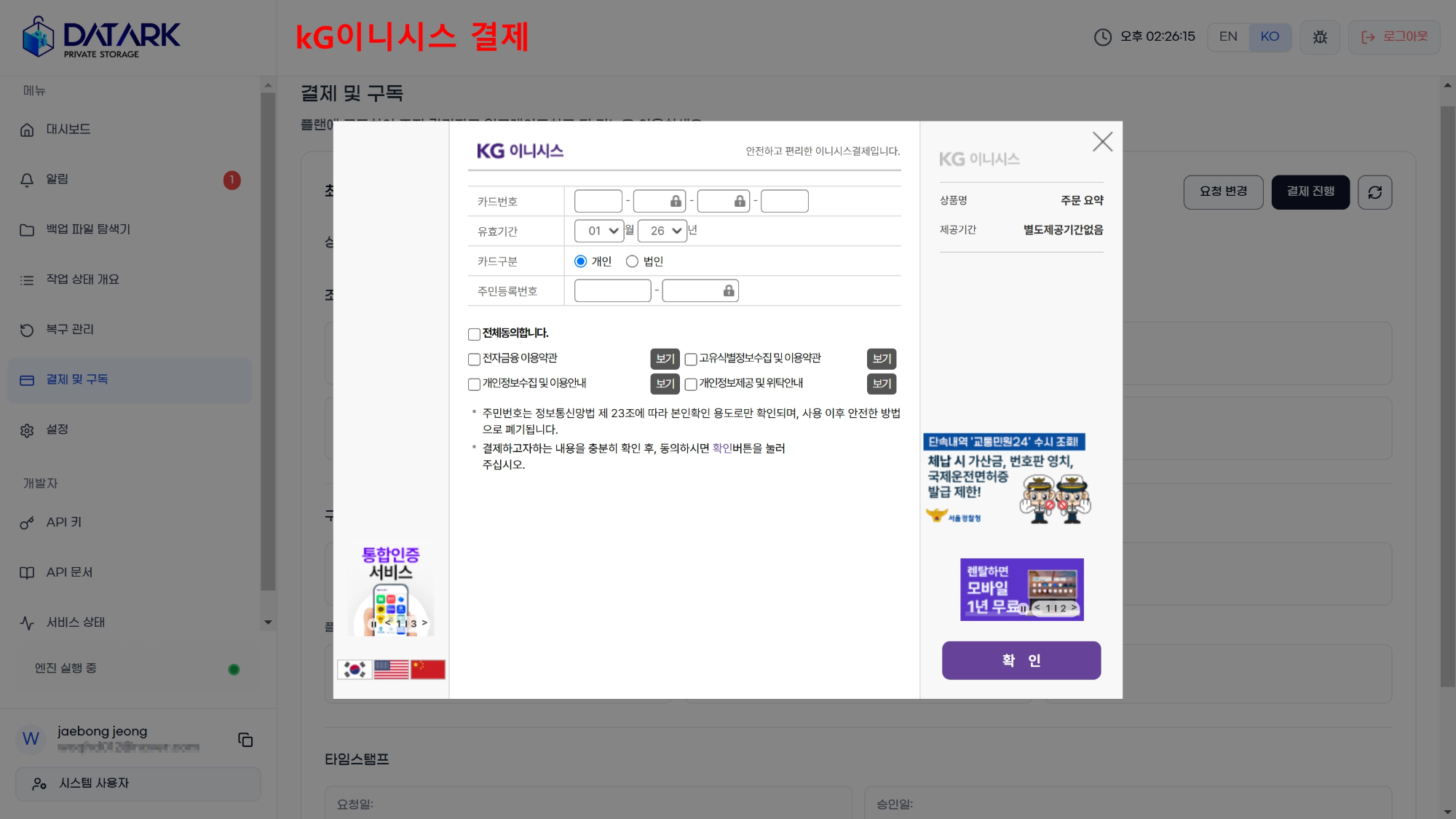This screenshot has width=1456, height=819.
Task: View 개인정보수집 및 이용안내 terms (보기)
Action: tap(665, 384)
